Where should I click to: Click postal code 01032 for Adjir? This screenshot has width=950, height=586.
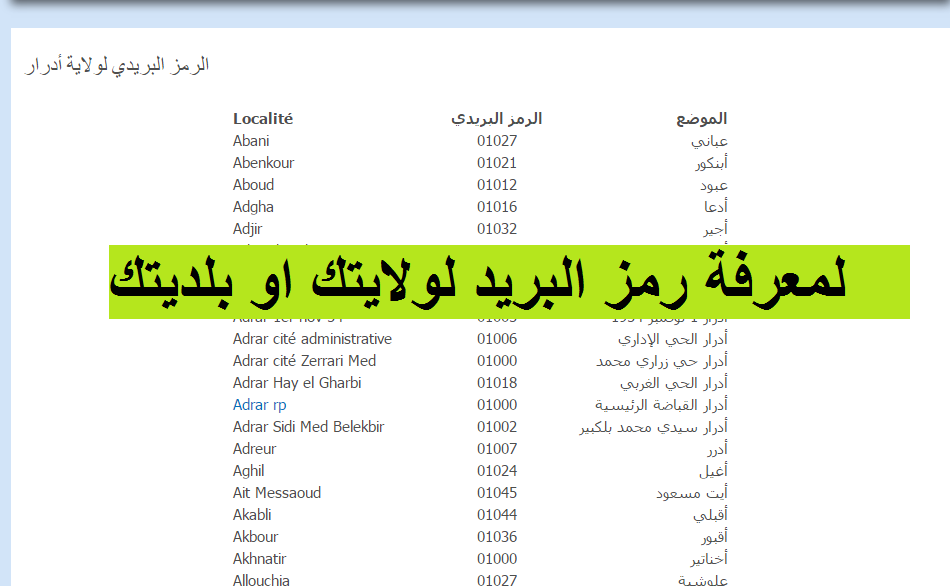tap(497, 229)
